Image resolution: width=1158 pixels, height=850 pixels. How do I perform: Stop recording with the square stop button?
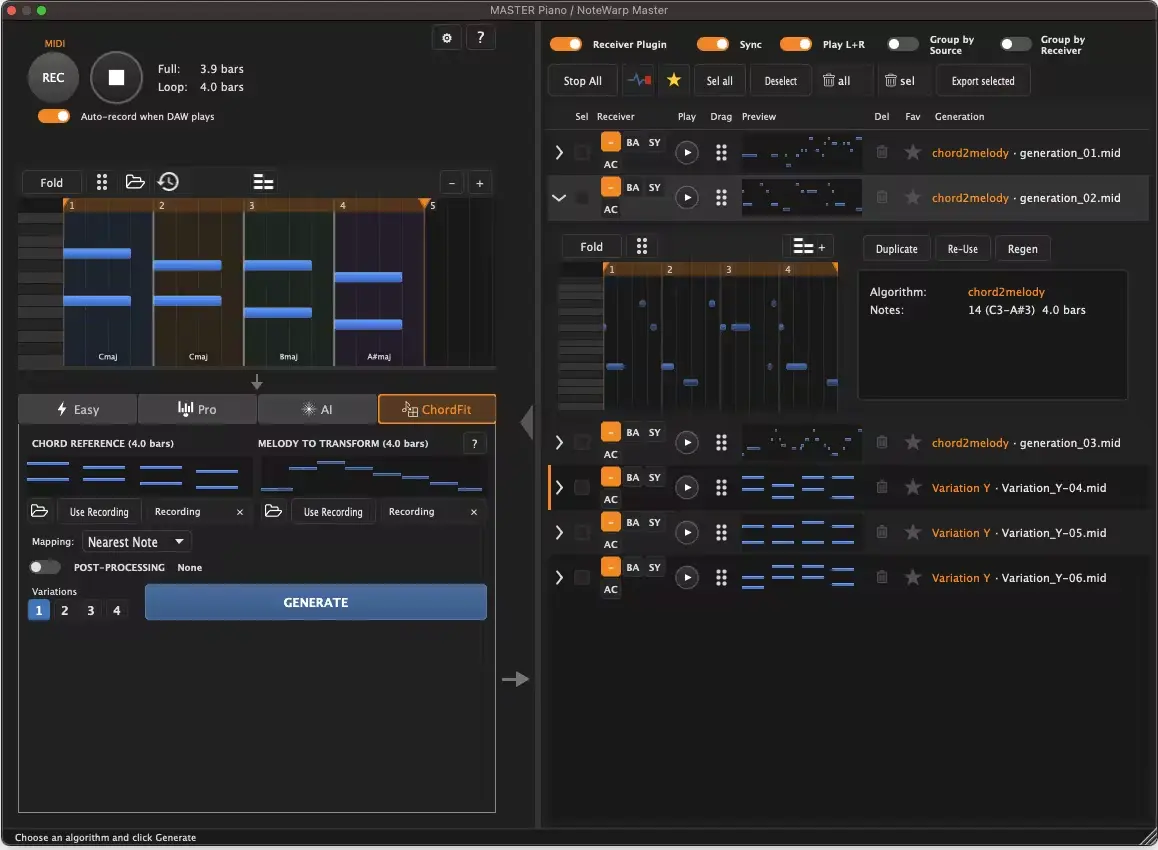[x=116, y=78]
